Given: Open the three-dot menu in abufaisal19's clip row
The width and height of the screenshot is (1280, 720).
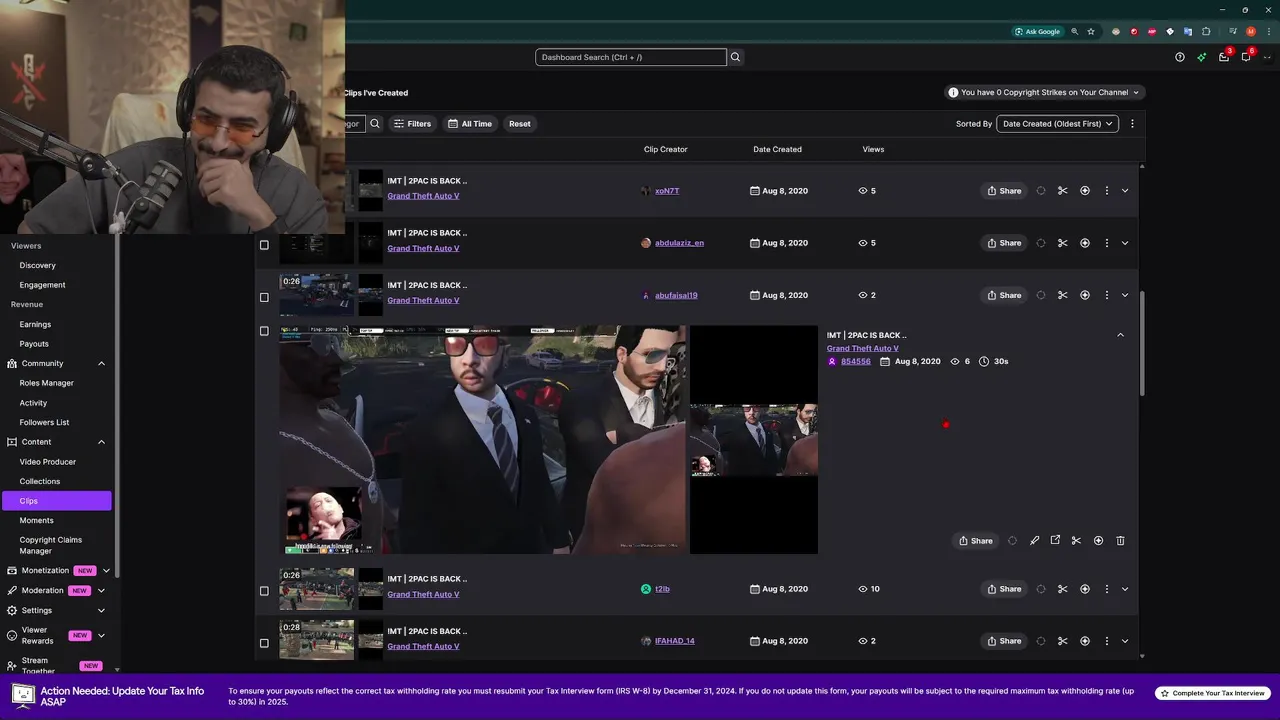Looking at the screenshot, I should (1106, 295).
